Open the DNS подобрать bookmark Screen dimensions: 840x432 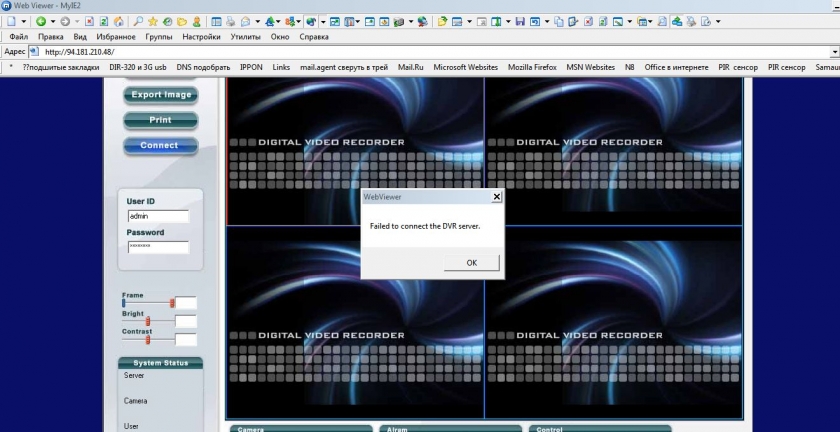(x=203, y=68)
